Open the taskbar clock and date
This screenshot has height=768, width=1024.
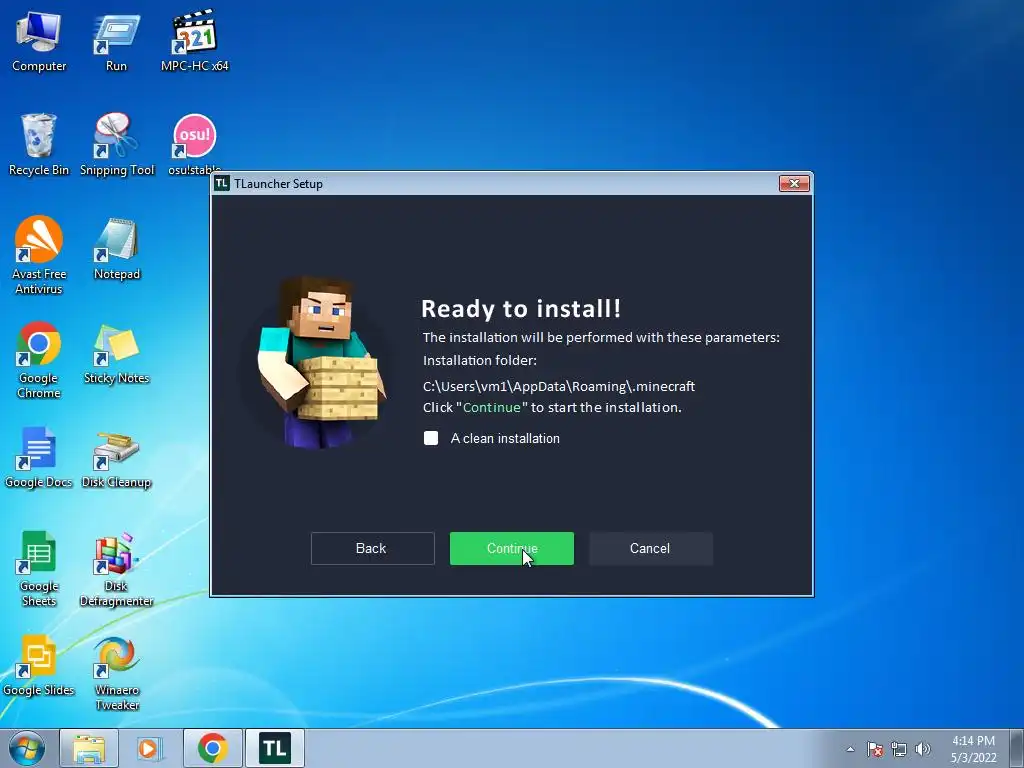coord(973,749)
